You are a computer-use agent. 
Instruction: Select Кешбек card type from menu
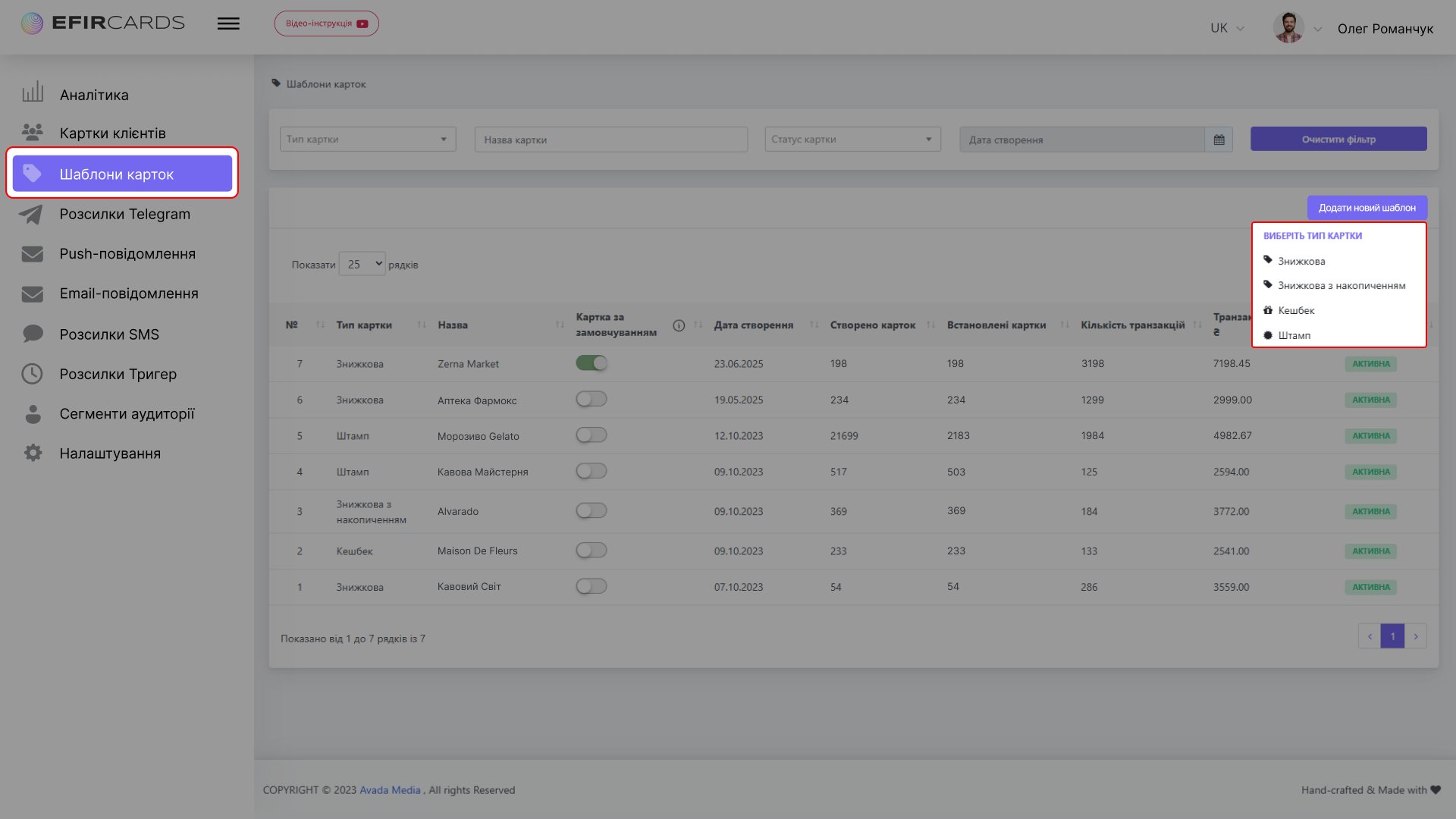tap(1296, 310)
